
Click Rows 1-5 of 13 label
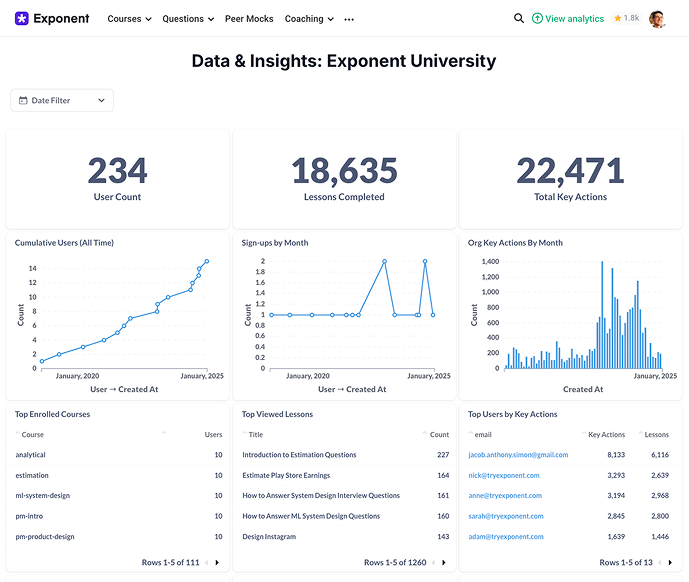626,563
